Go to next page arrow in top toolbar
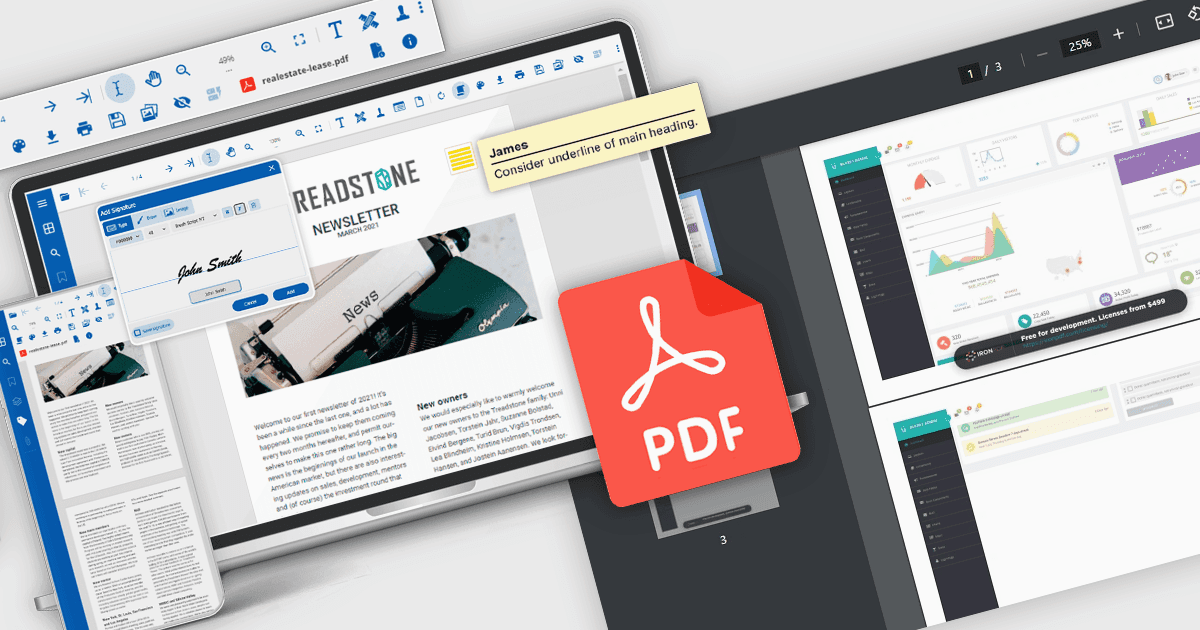Image resolution: width=1200 pixels, height=630 pixels. point(50,106)
